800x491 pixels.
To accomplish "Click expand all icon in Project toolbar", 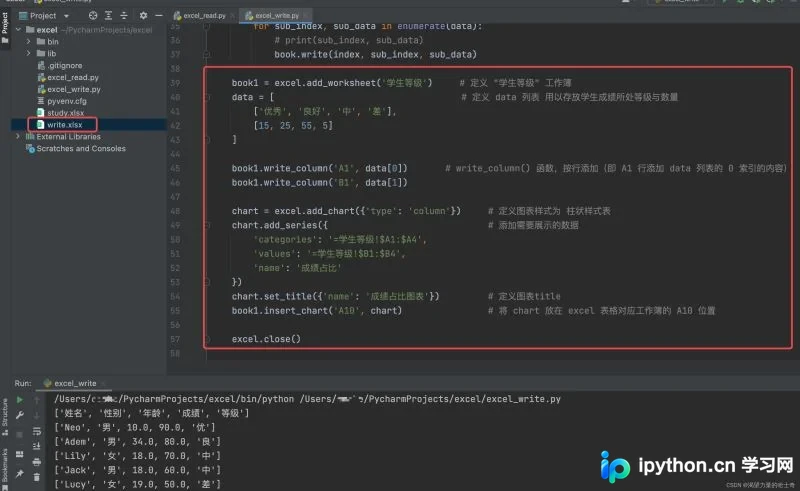I will [x=108, y=16].
